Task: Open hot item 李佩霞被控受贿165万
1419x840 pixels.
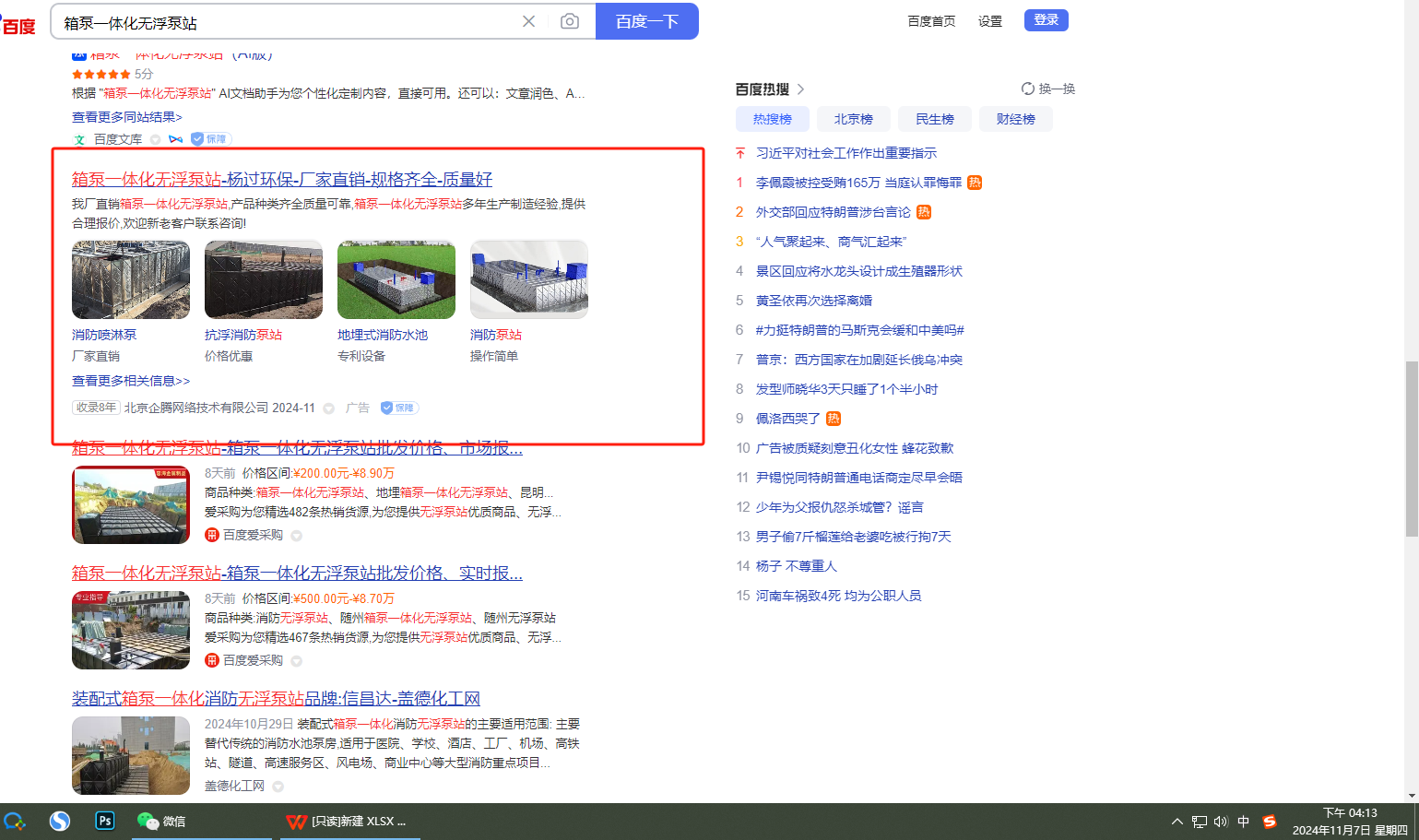Action: (858, 183)
